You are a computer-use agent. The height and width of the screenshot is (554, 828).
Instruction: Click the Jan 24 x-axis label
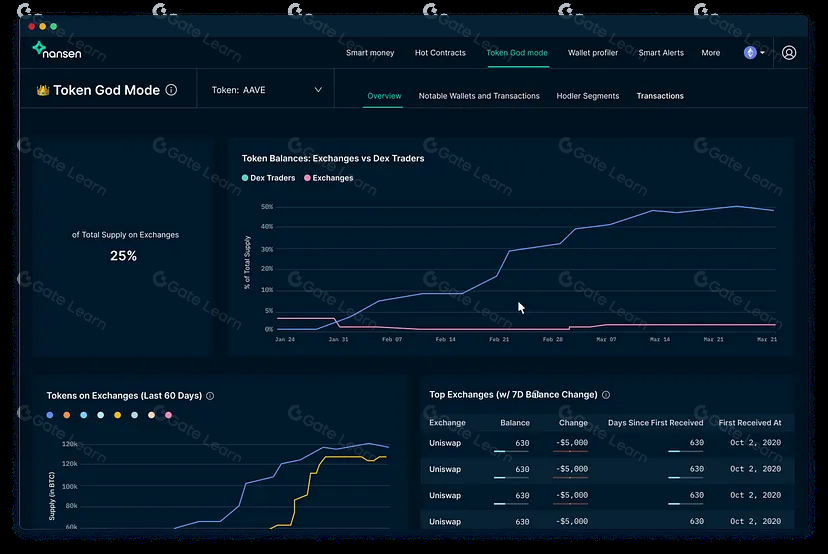285,340
